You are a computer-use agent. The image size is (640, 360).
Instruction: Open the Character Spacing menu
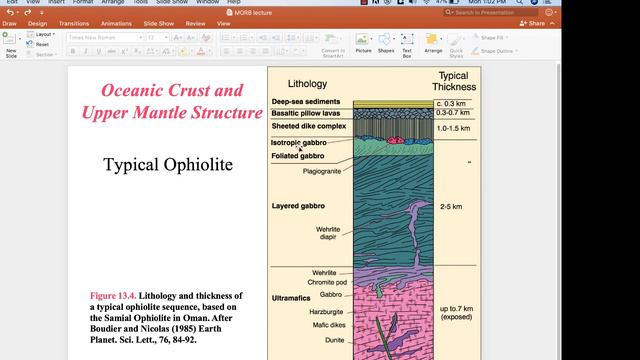151,51
